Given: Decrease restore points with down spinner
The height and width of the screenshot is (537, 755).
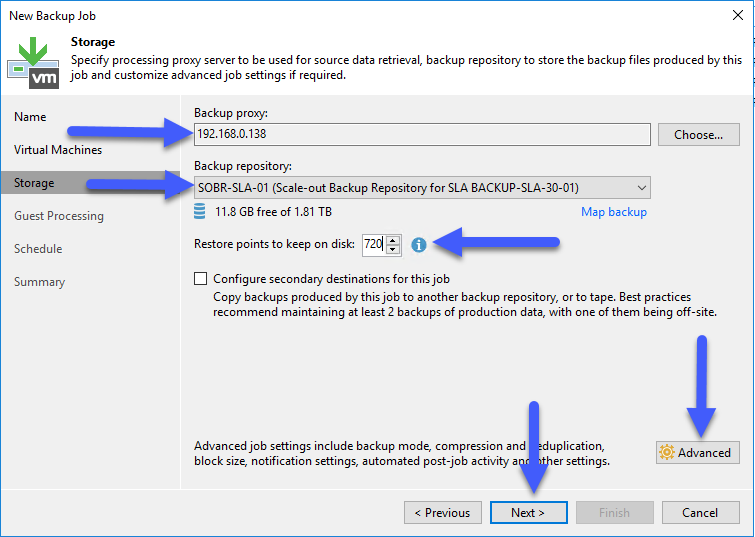Looking at the screenshot, I should pos(393,249).
